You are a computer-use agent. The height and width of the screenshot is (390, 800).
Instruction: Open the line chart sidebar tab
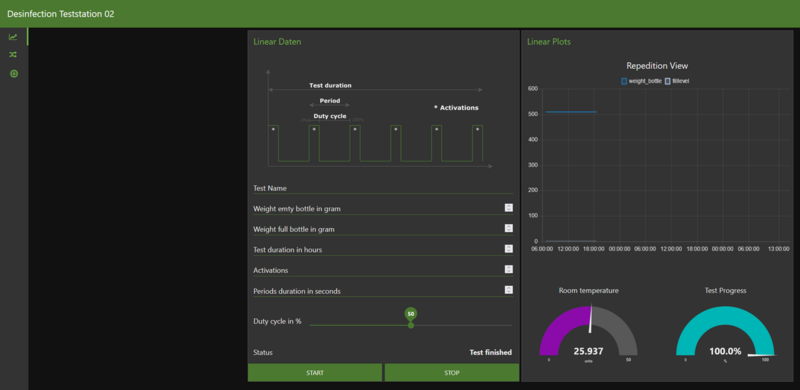pyautogui.click(x=13, y=37)
